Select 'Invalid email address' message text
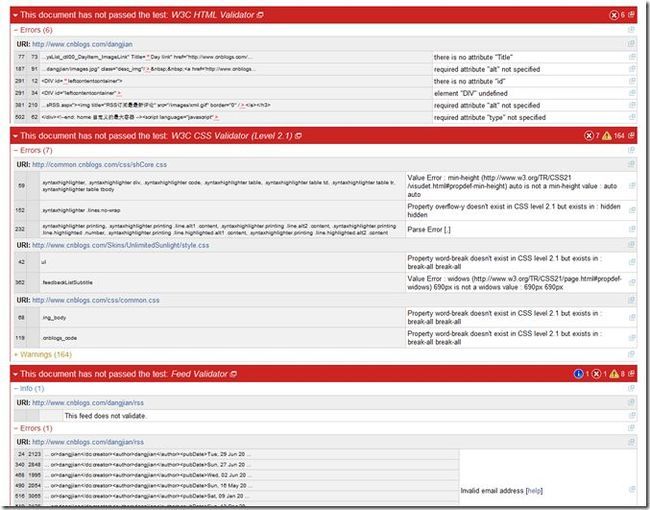Screen dimensions: 650x510 pos(492,491)
